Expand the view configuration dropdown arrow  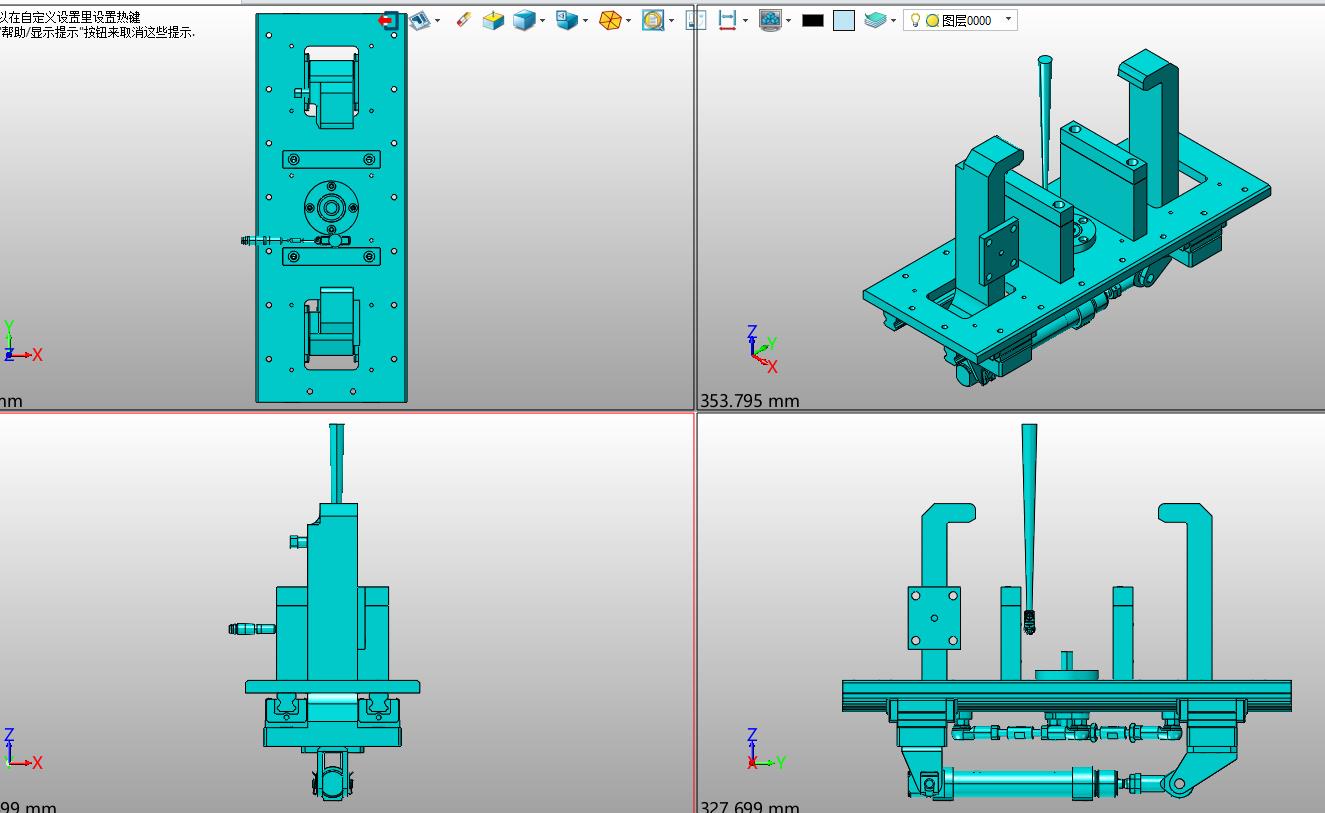pyautogui.click(x=438, y=20)
